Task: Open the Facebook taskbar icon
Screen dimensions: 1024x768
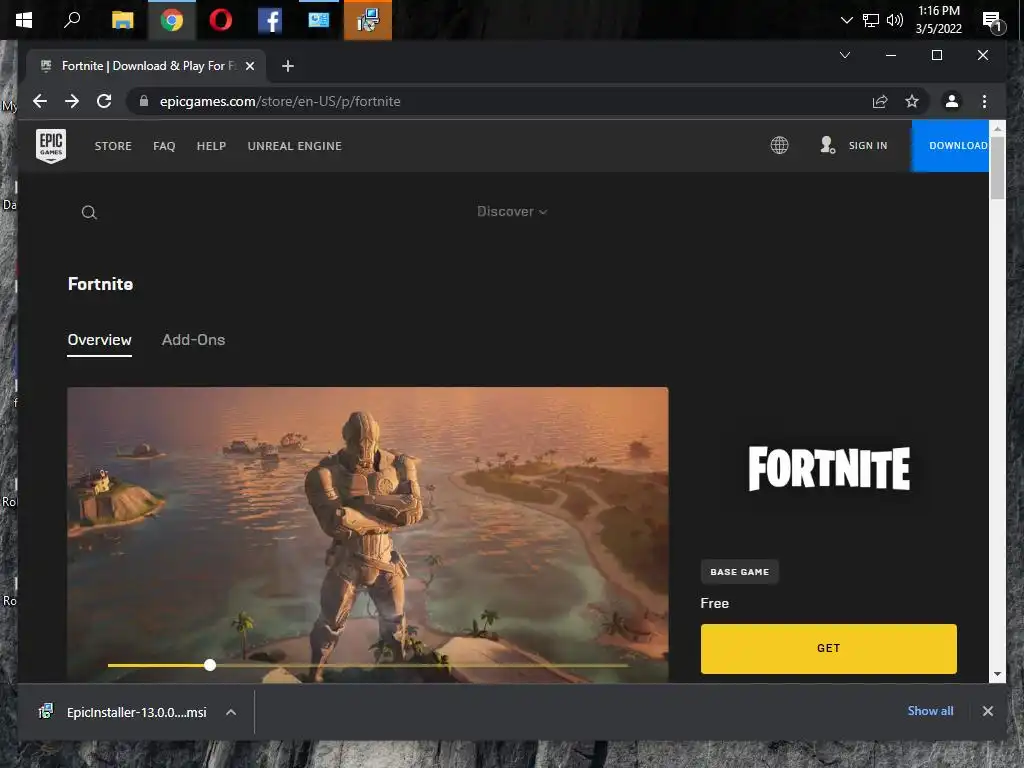Action: 270,20
